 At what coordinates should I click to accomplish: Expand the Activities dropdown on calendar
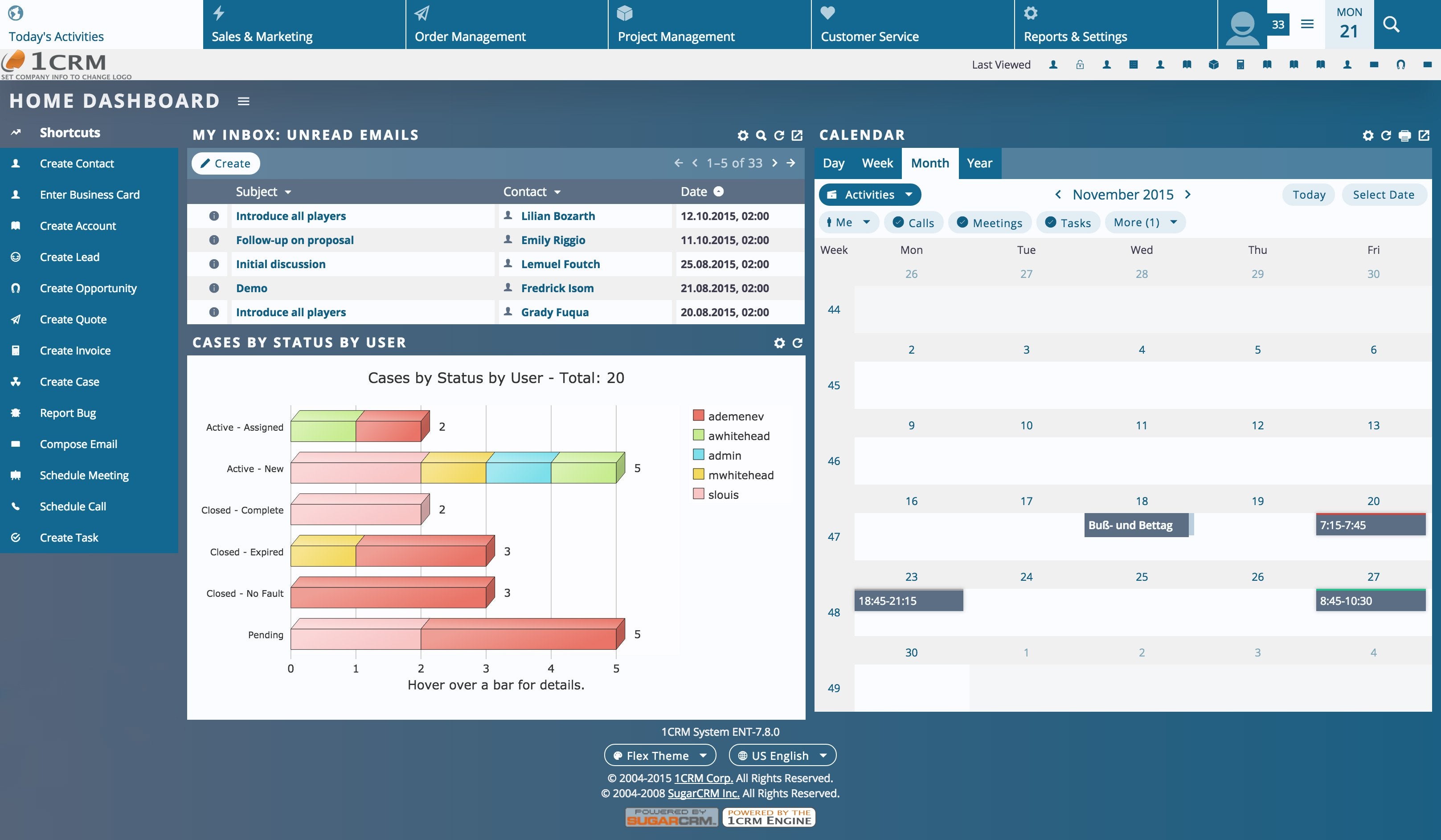point(869,194)
